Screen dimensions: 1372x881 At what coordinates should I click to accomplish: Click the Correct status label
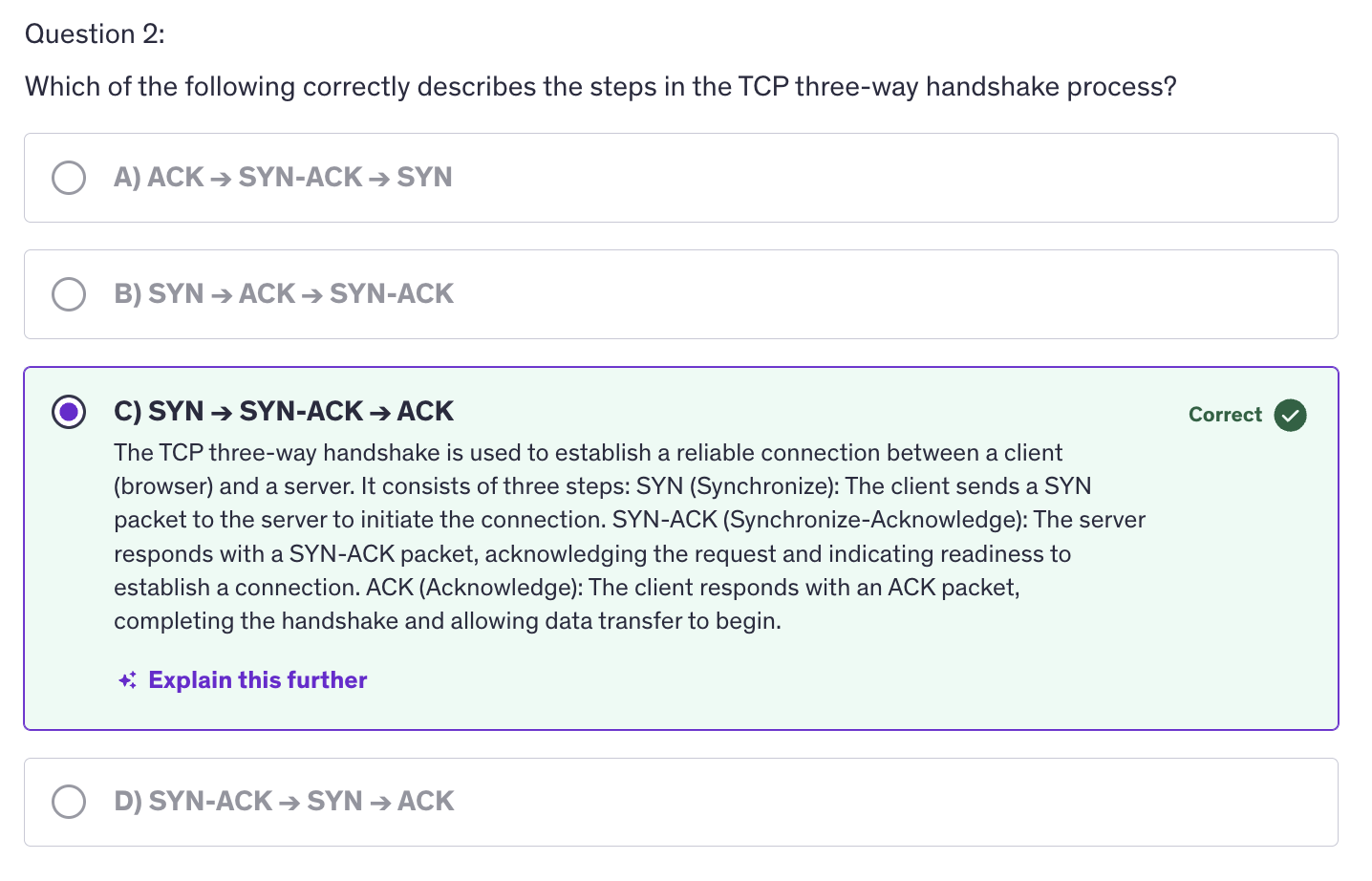[1225, 415]
